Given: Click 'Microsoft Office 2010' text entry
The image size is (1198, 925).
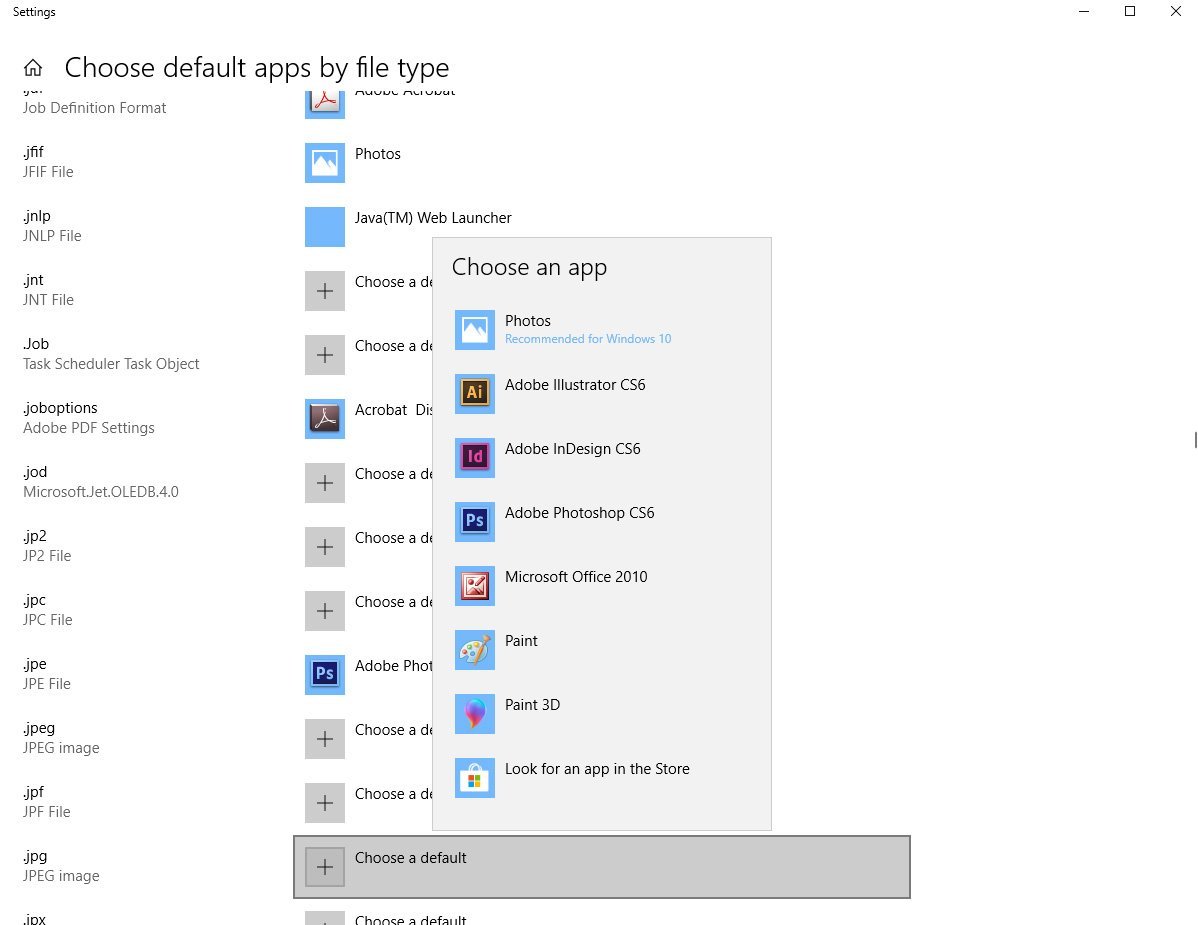Looking at the screenshot, I should [576, 577].
